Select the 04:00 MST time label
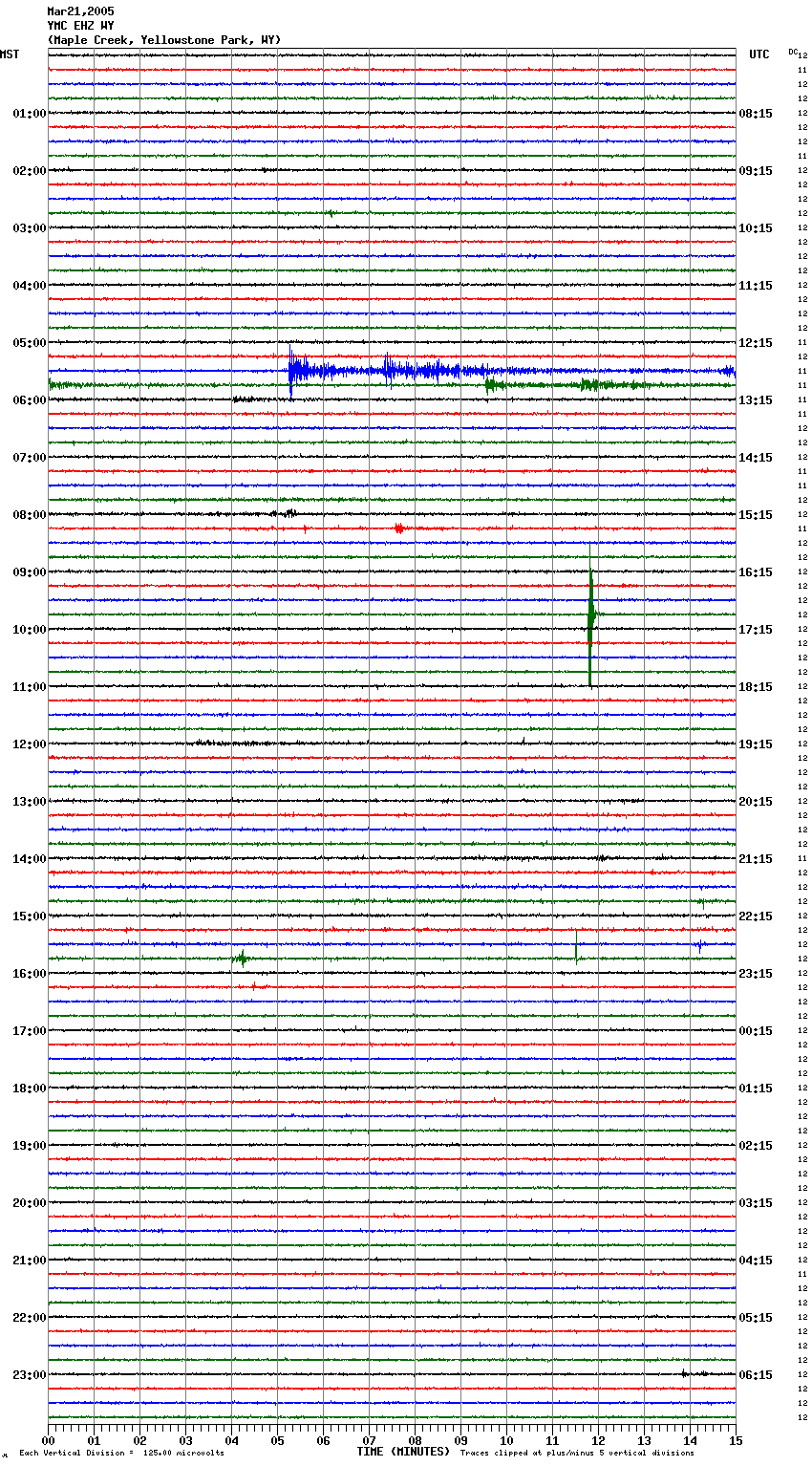 point(30,286)
